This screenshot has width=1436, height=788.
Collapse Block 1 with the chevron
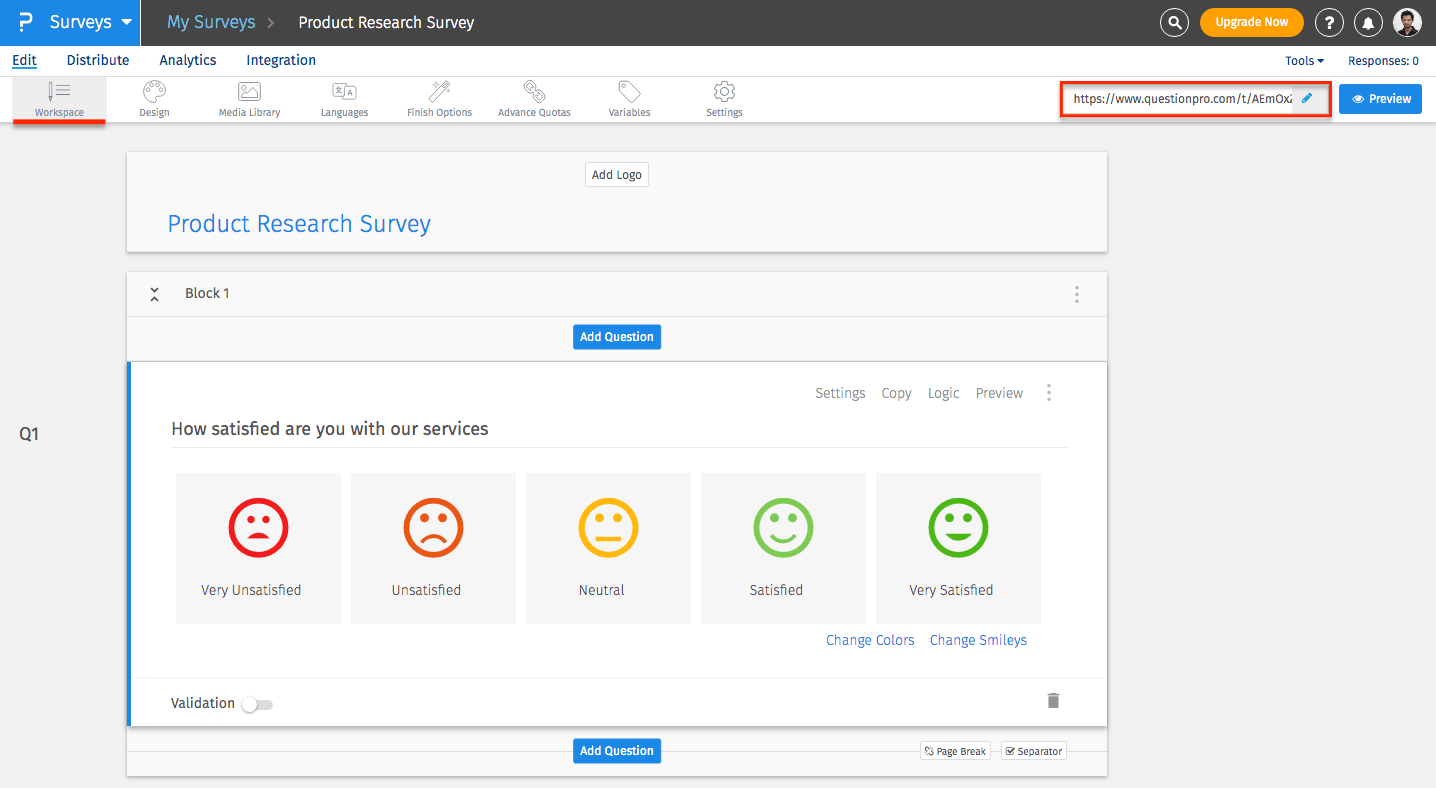click(154, 293)
